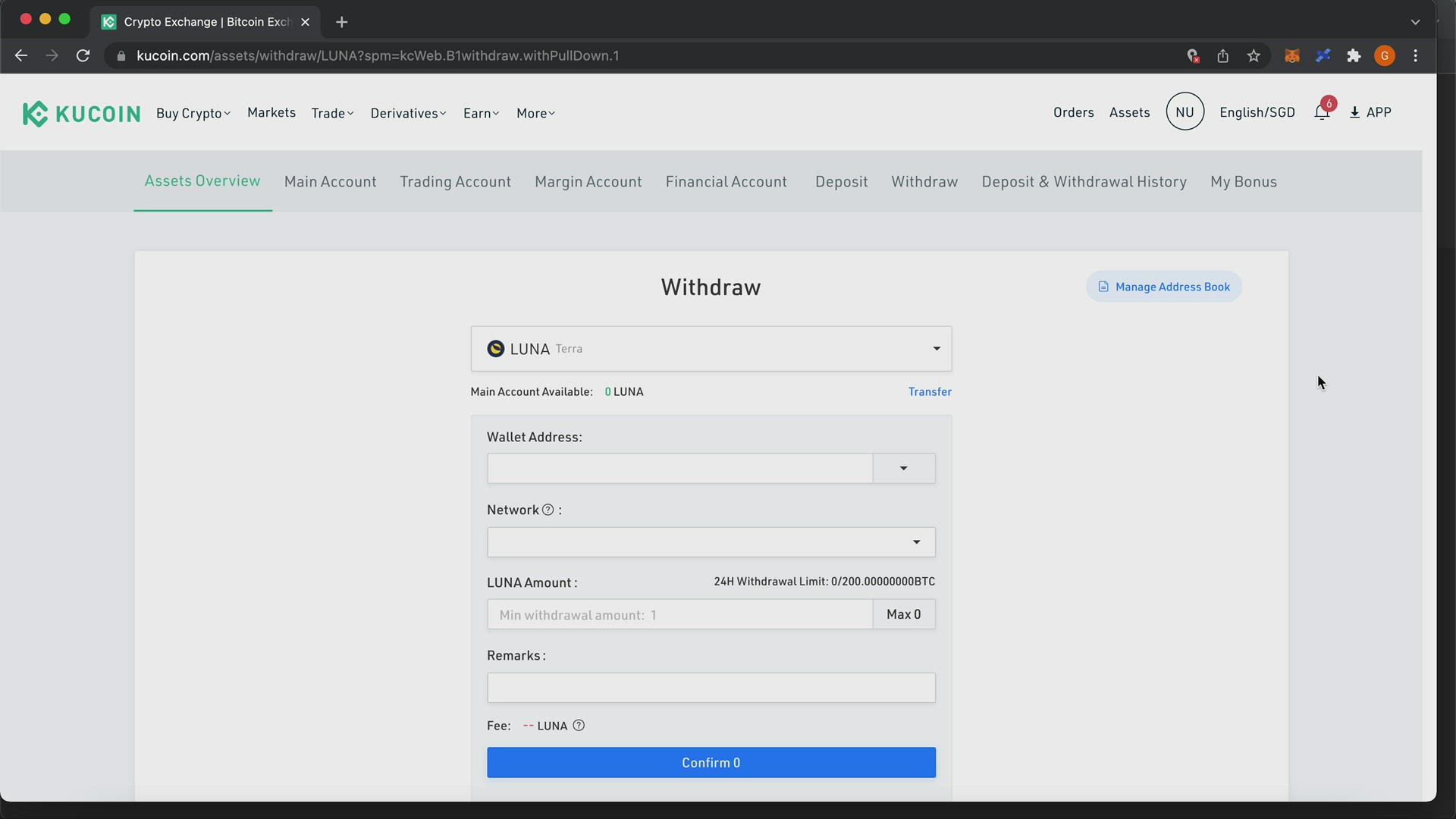Open the LUNA coin selector dropdown

point(711,349)
